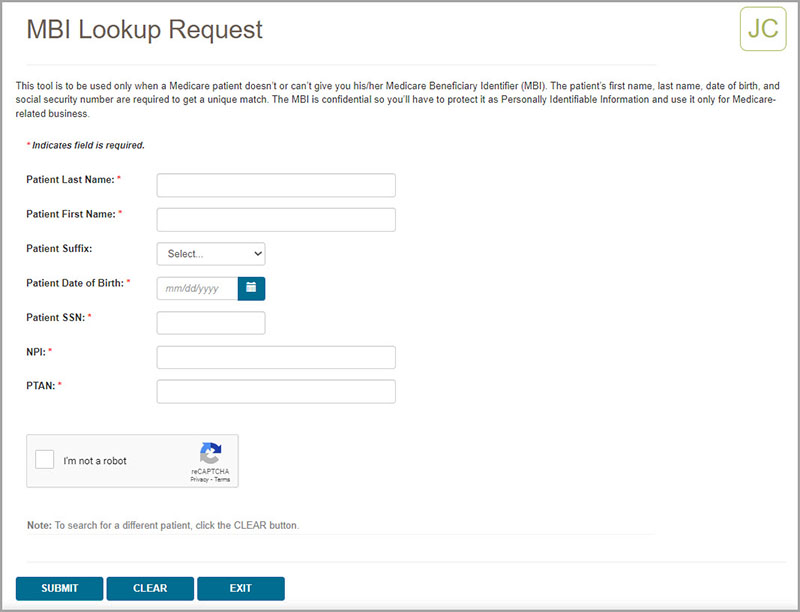Click the red asterisk required-field notice
Viewport: 800px width, 612px height.
click(85, 144)
